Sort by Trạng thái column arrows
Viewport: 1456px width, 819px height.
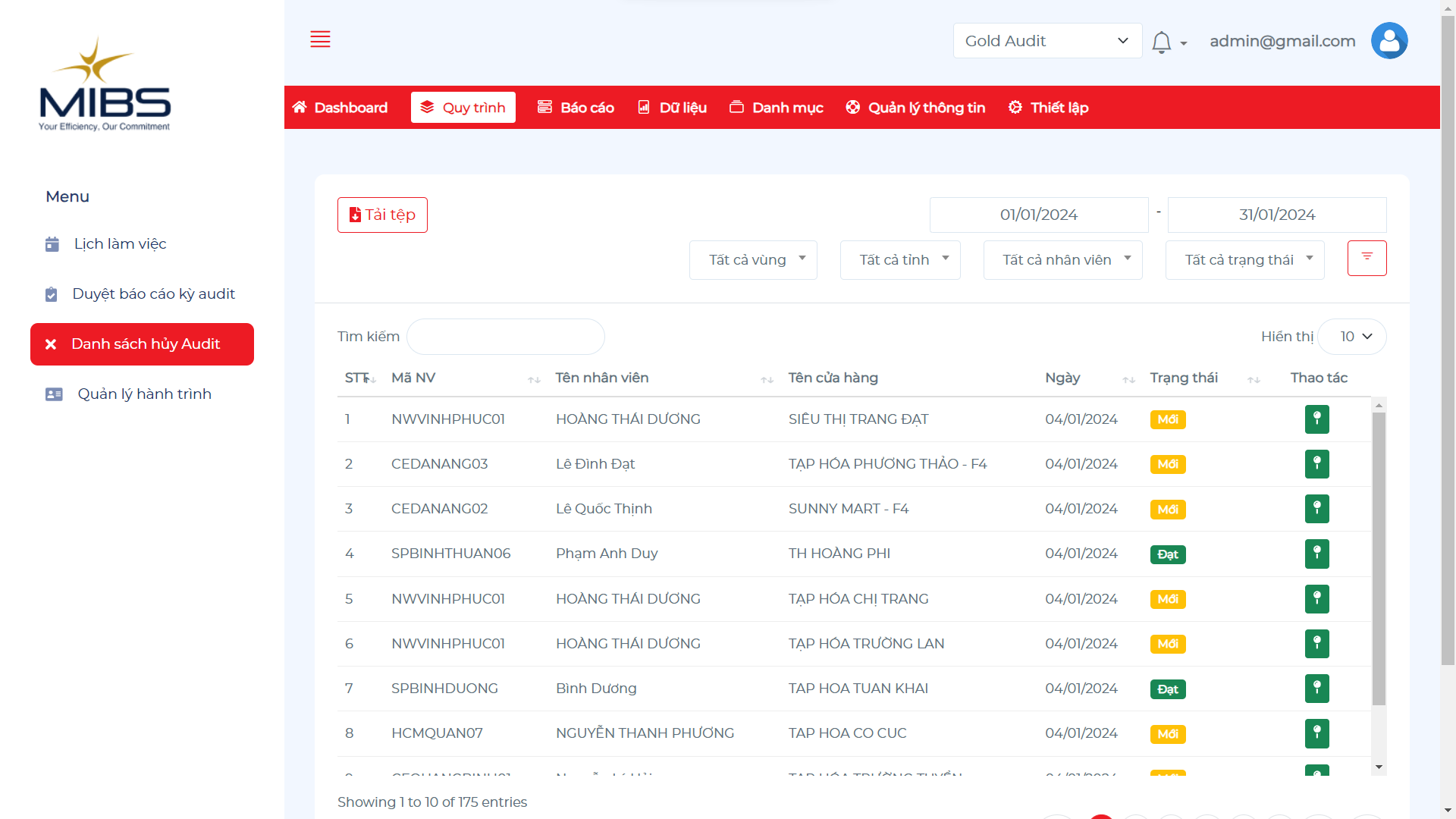pos(1254,379)
